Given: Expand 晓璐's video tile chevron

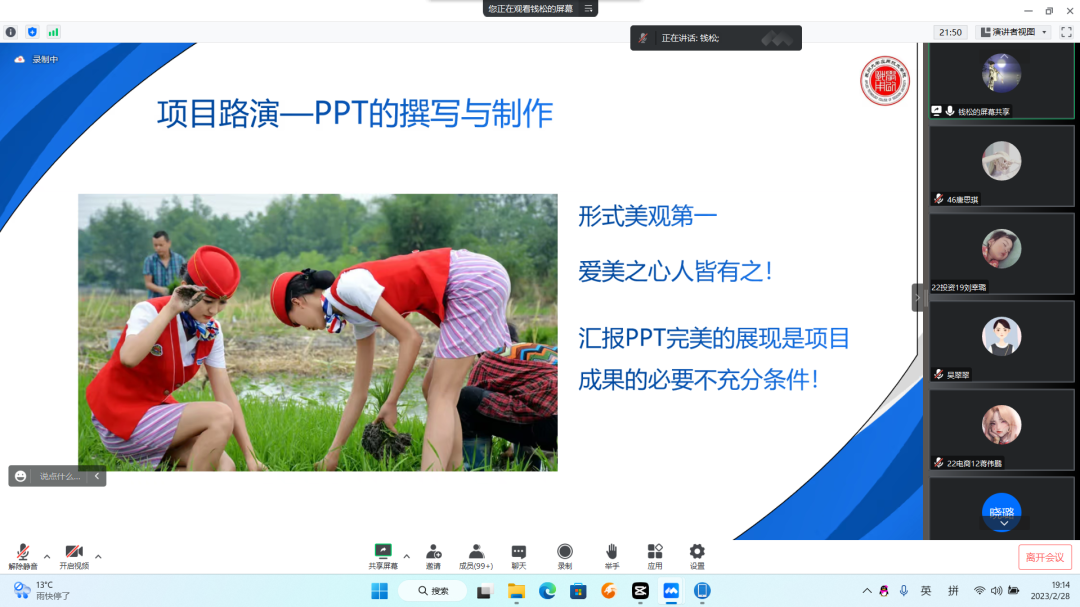Looking at the screenshot, I should [1002, 521].
